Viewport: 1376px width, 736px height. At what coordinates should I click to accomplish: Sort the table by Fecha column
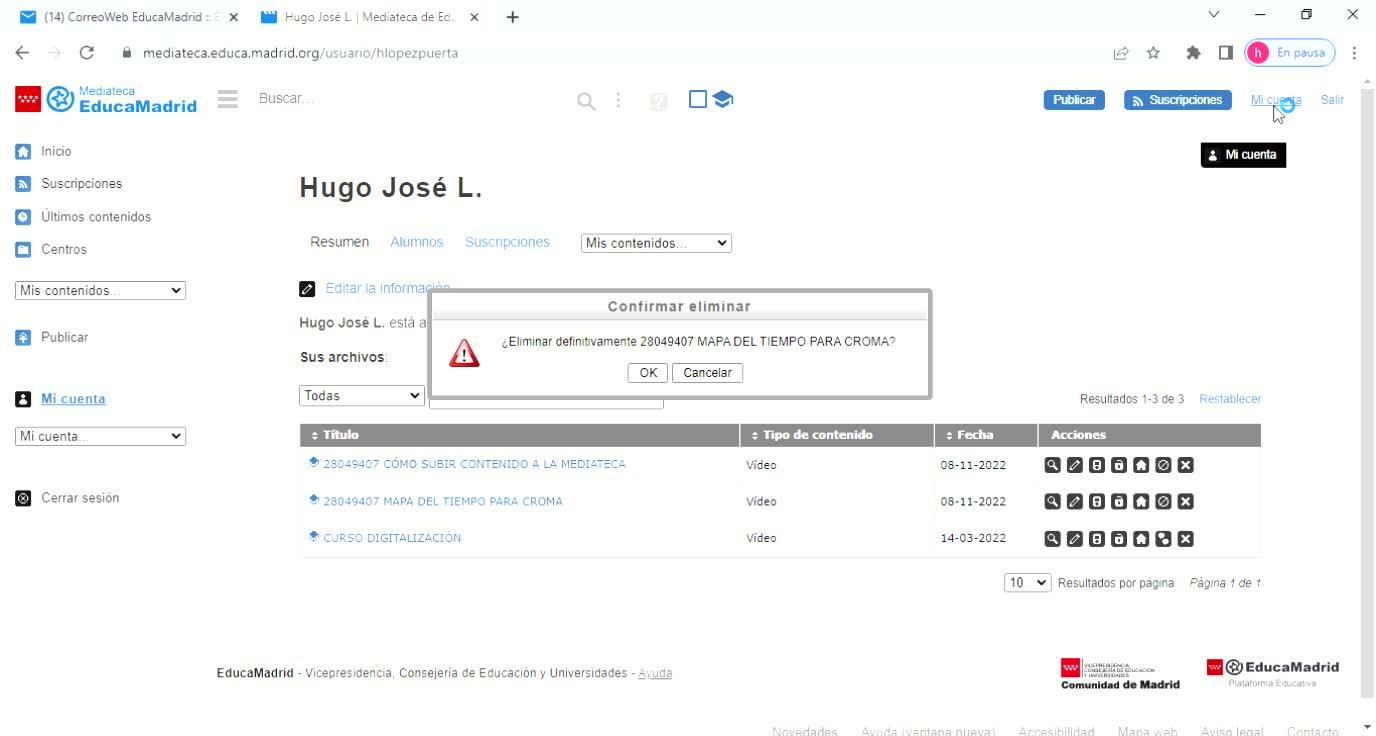(969, 435)
